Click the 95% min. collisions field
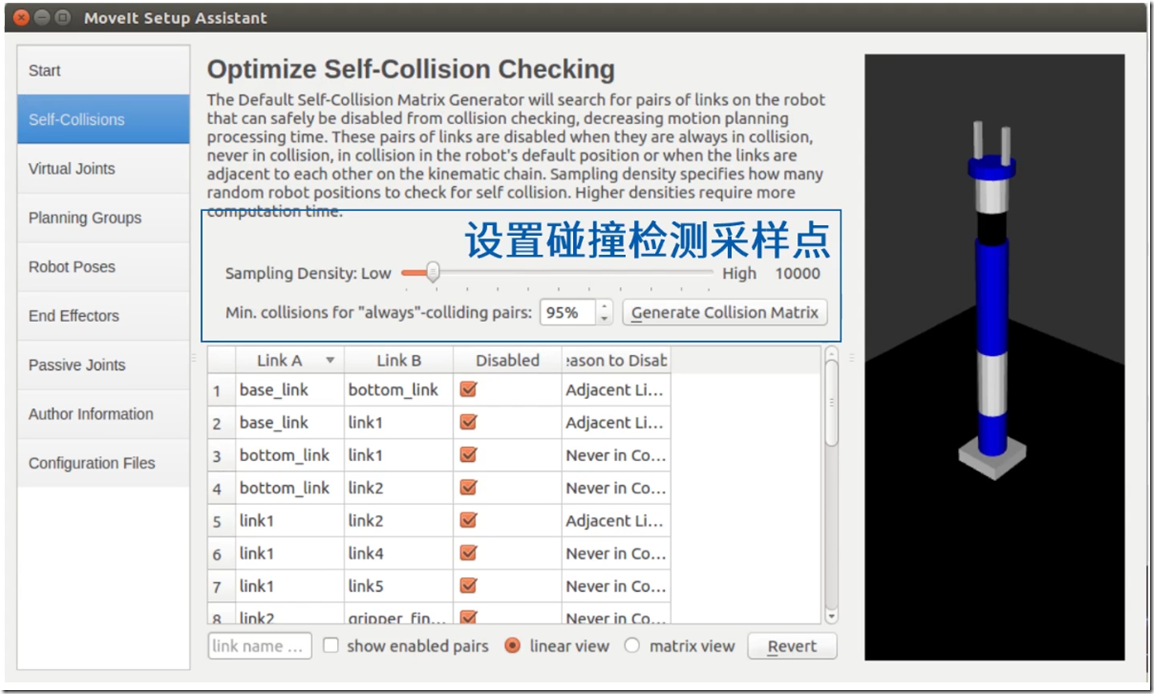This screenshot has height=694, width=1154. click(x=568, y=312)
